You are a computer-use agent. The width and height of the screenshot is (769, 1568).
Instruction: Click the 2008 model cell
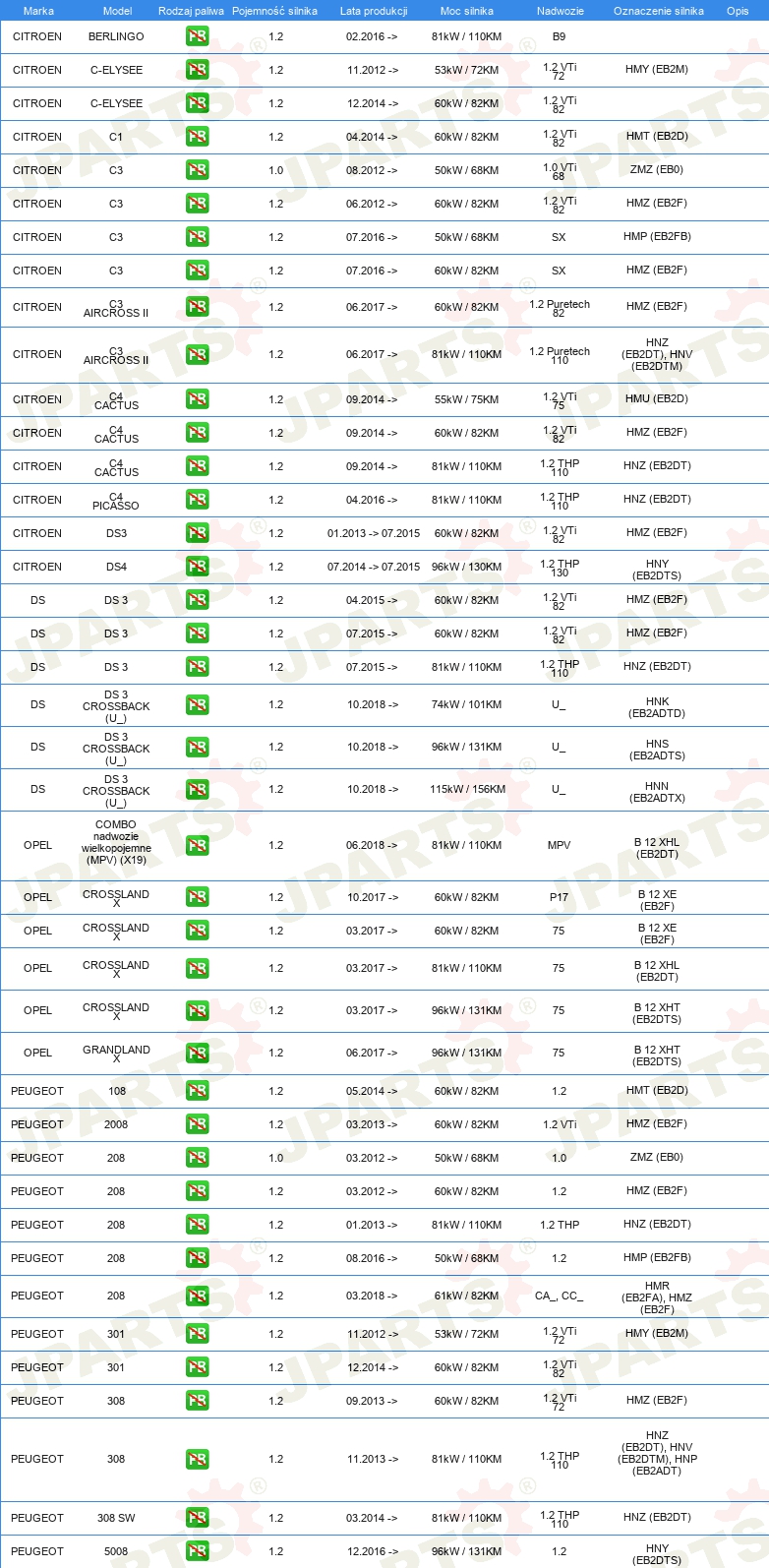coord(116,1124)
